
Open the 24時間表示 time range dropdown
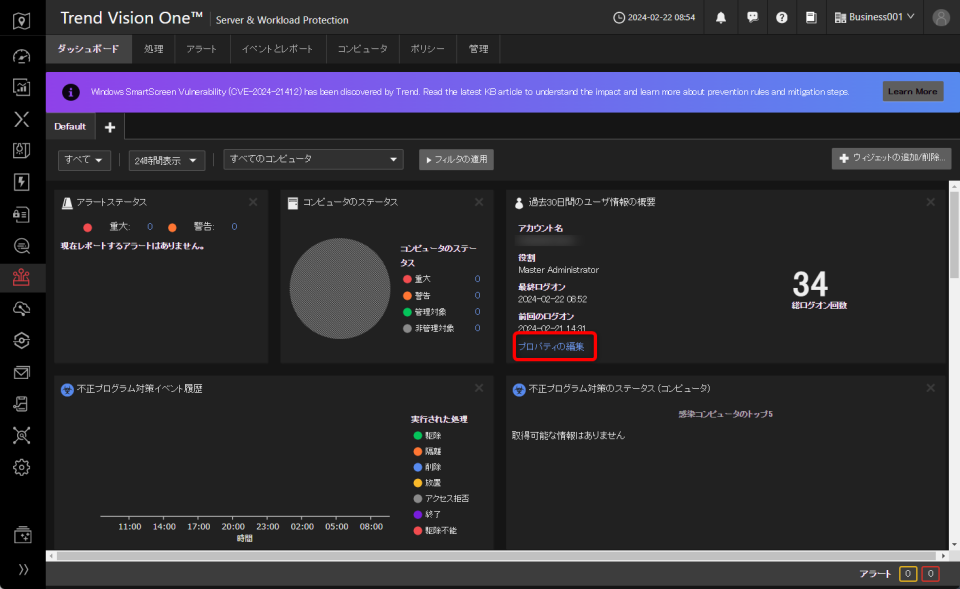pos(167,160)
